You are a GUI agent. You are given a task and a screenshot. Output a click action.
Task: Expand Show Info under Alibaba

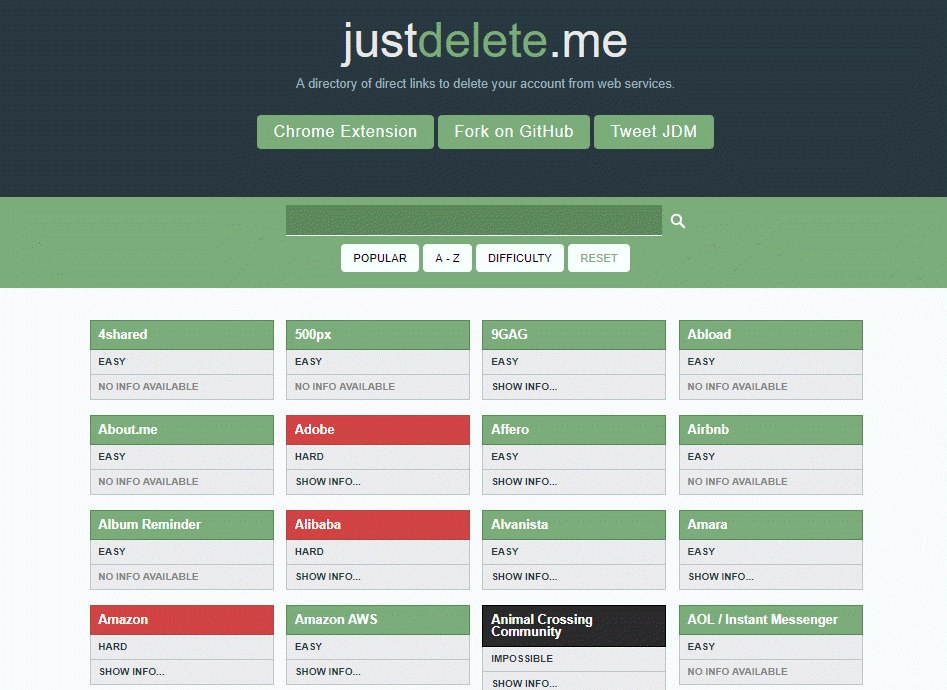click(328, 576)
